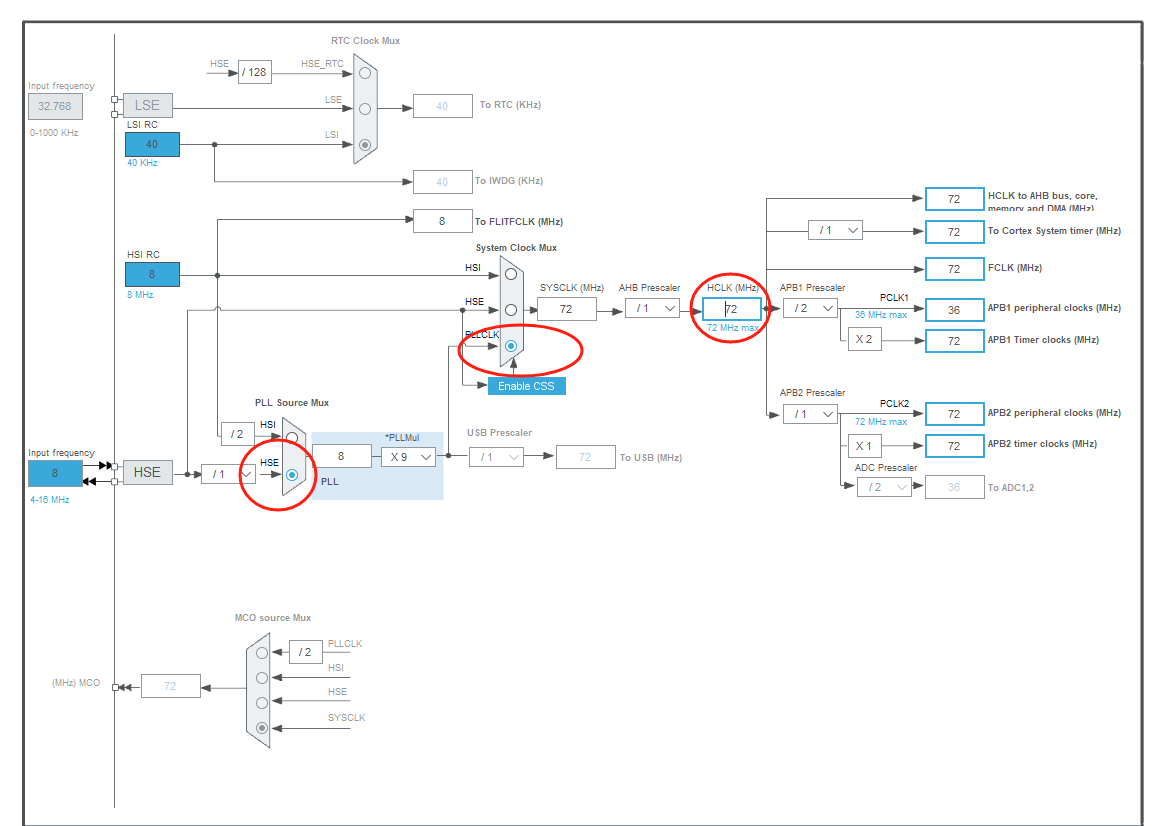Click the To ADC1,2 value field
This screenshot has height=826, width=1162.
(x=954, y=487)
